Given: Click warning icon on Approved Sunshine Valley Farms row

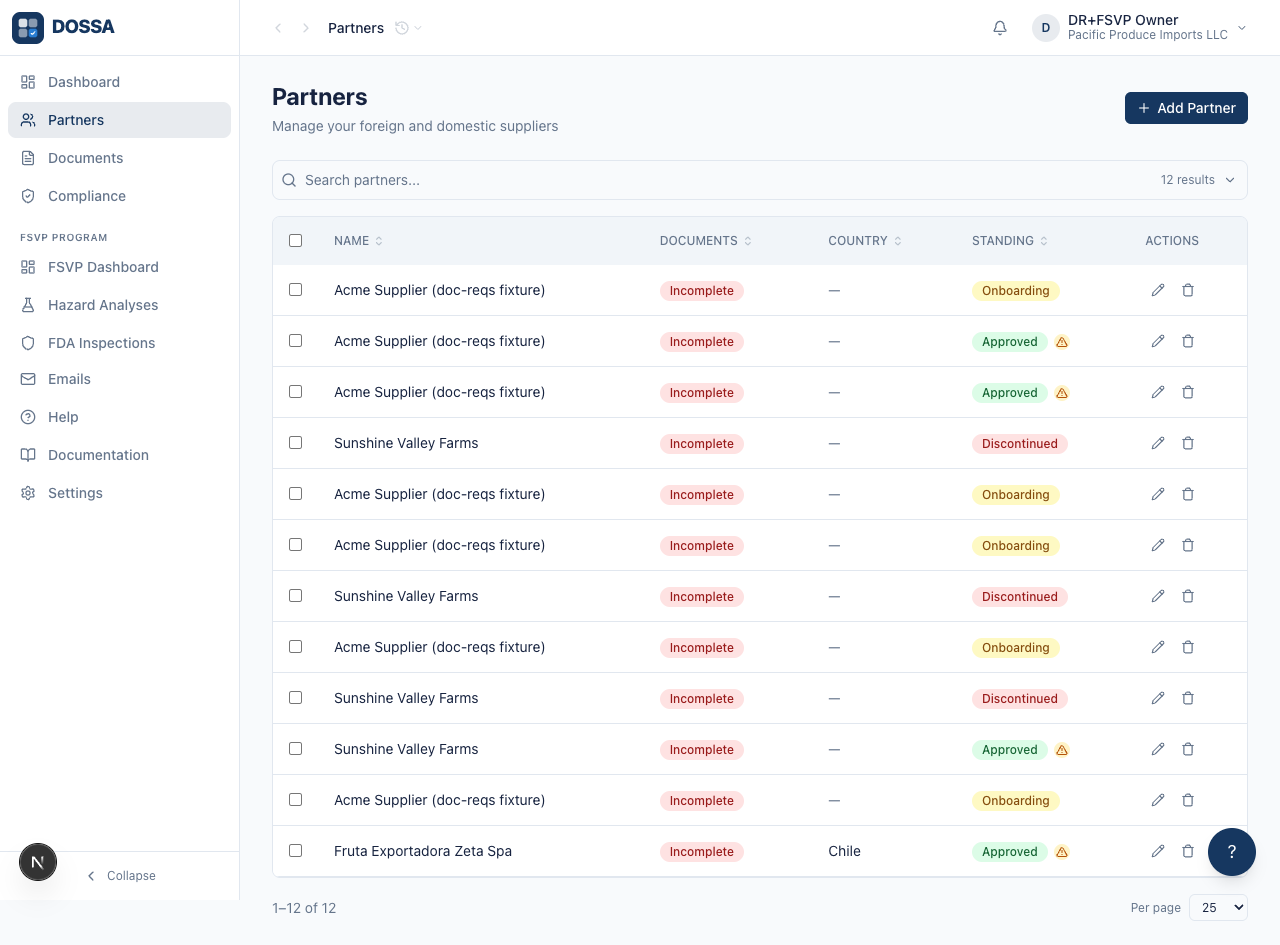Looking at the screenshot, I should coord(1062,750).
